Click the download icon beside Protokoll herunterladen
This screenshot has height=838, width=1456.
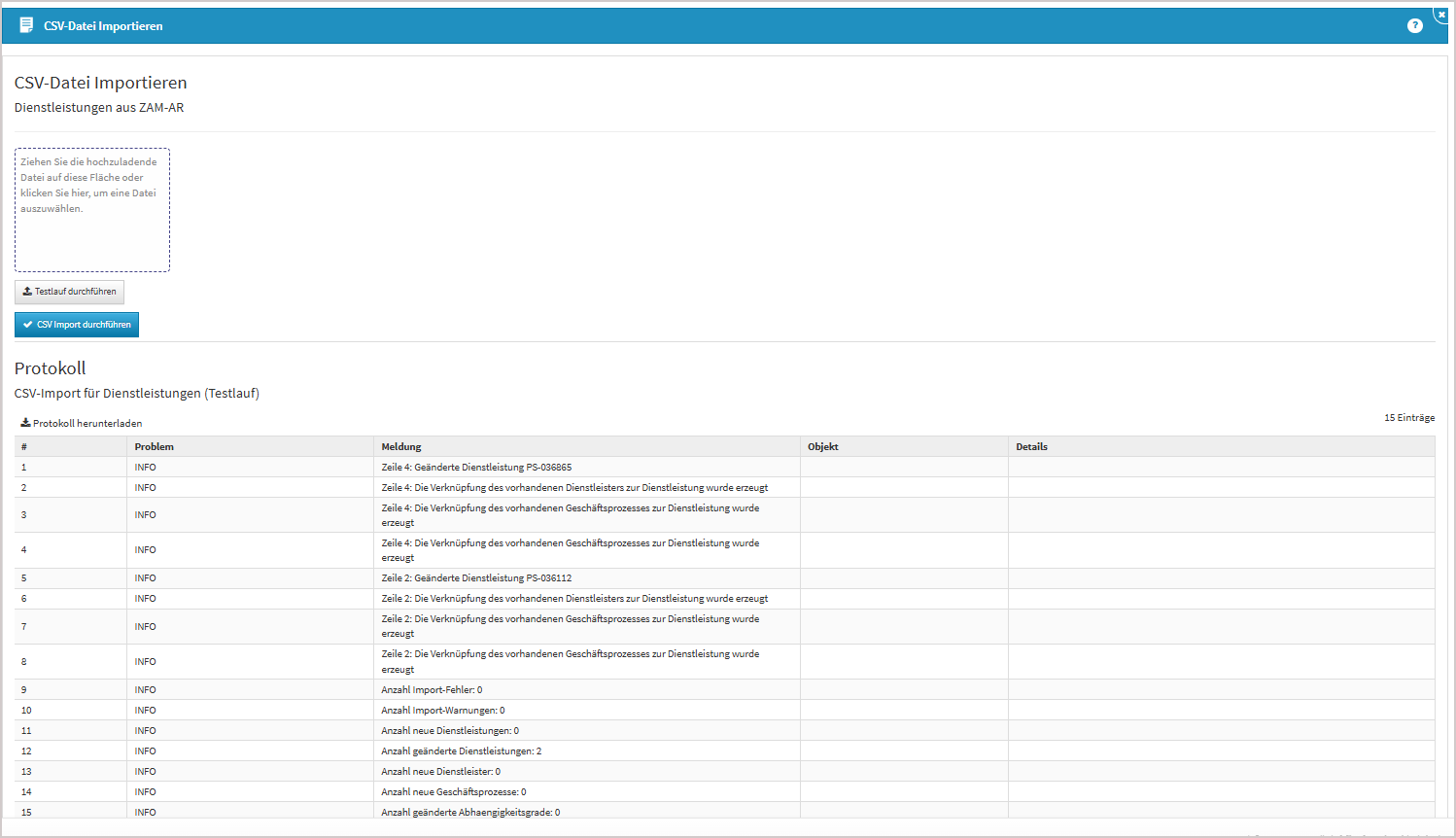(x=25, y=423)
